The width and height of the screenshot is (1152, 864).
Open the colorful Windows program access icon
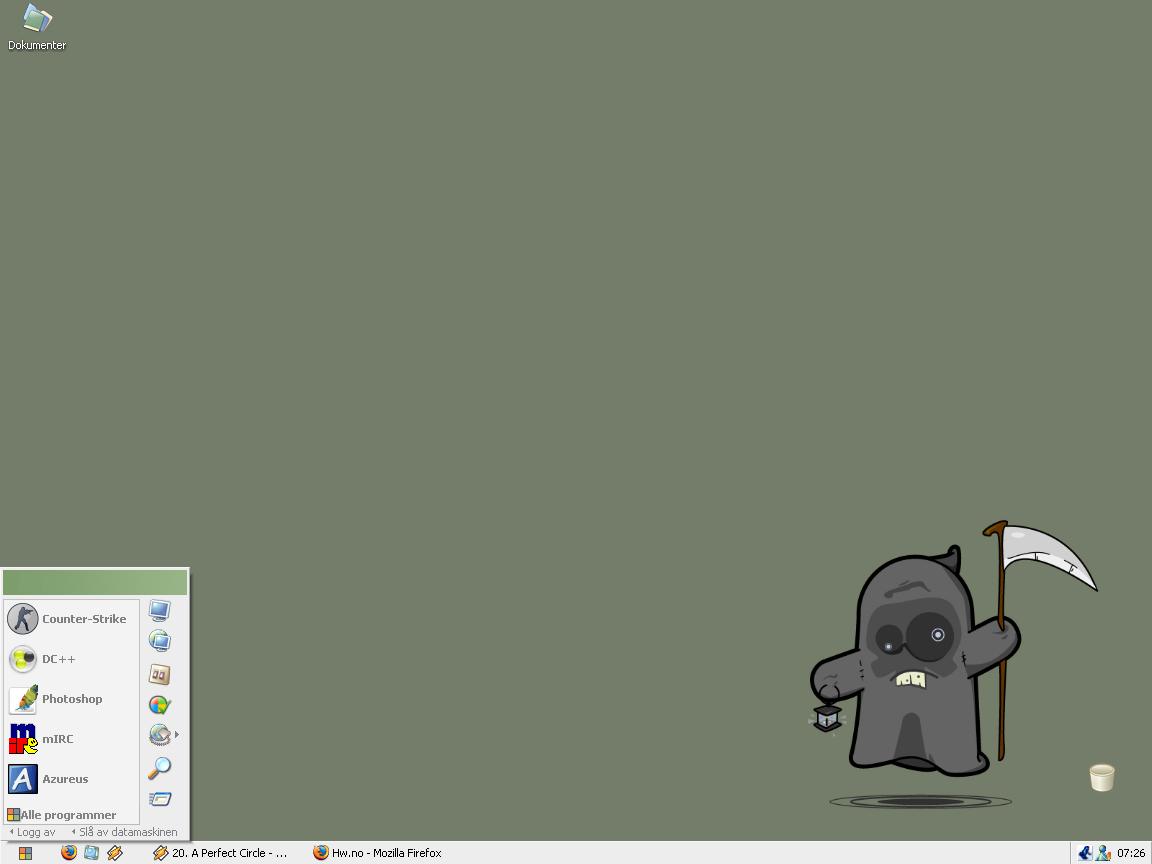click(x=159, y=705)
